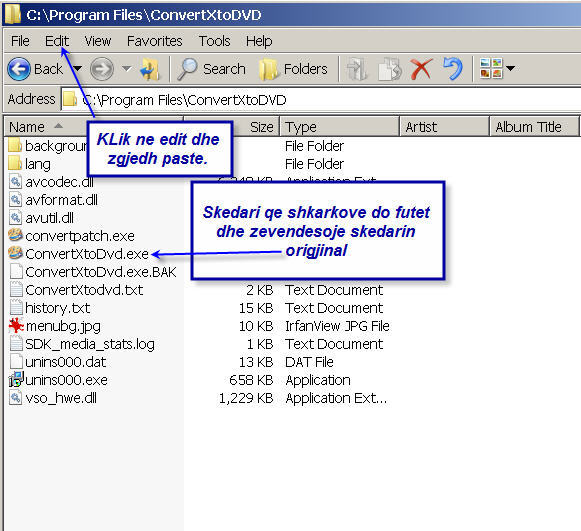The height and width of the screenshot is (531, 581).
Task: Select the avutil.dll file icon
Action: point(16,218)
